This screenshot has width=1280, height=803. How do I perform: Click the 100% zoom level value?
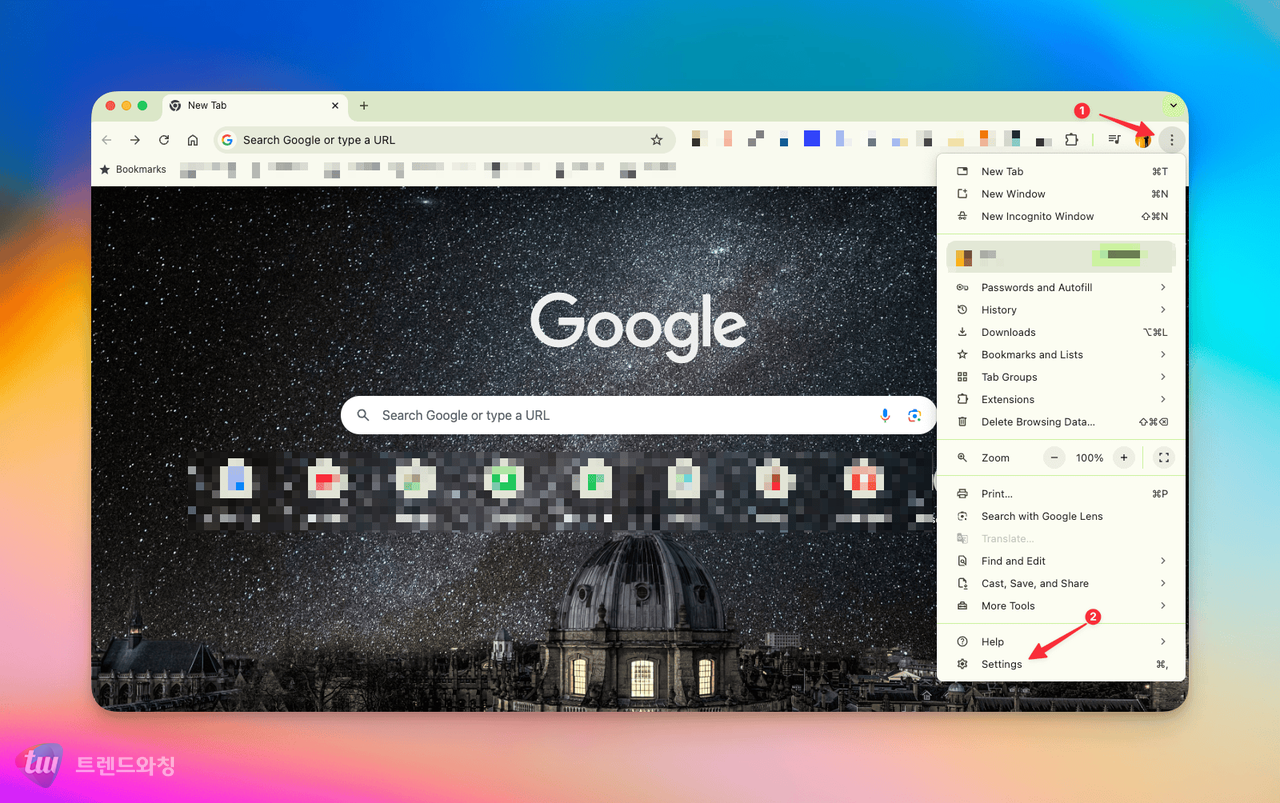coord(1089,458)
